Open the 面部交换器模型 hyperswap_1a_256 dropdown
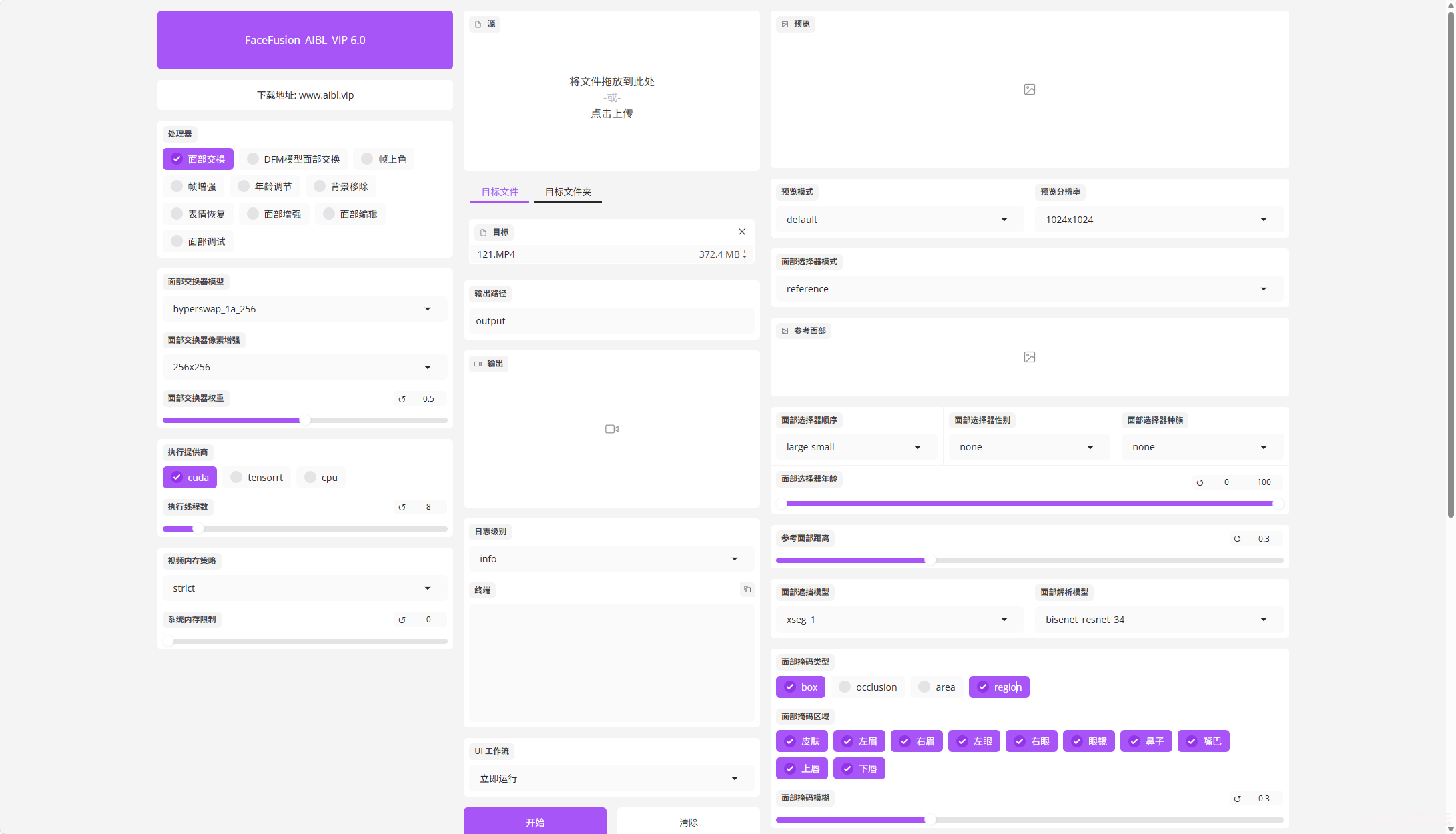 click(x=305, y=309)
